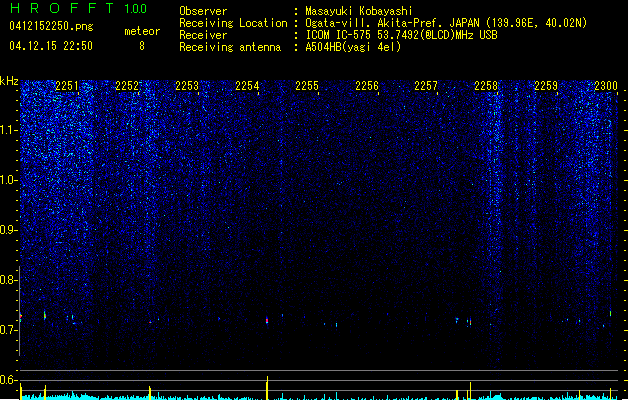Click the 2254 time marker

pyautogui.click(x=247, y=86)
